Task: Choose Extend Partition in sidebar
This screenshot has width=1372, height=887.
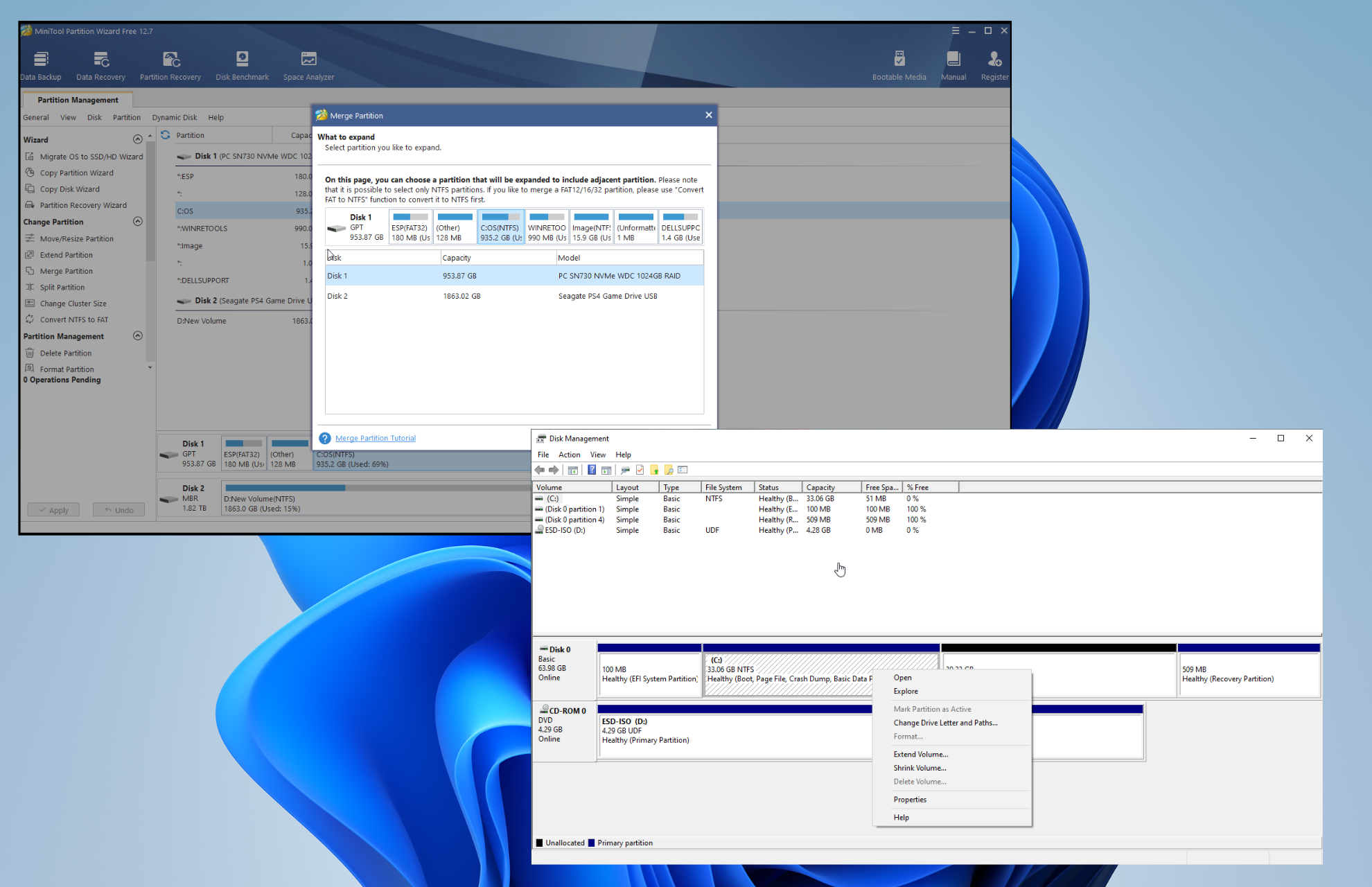Action: point(59,255)
